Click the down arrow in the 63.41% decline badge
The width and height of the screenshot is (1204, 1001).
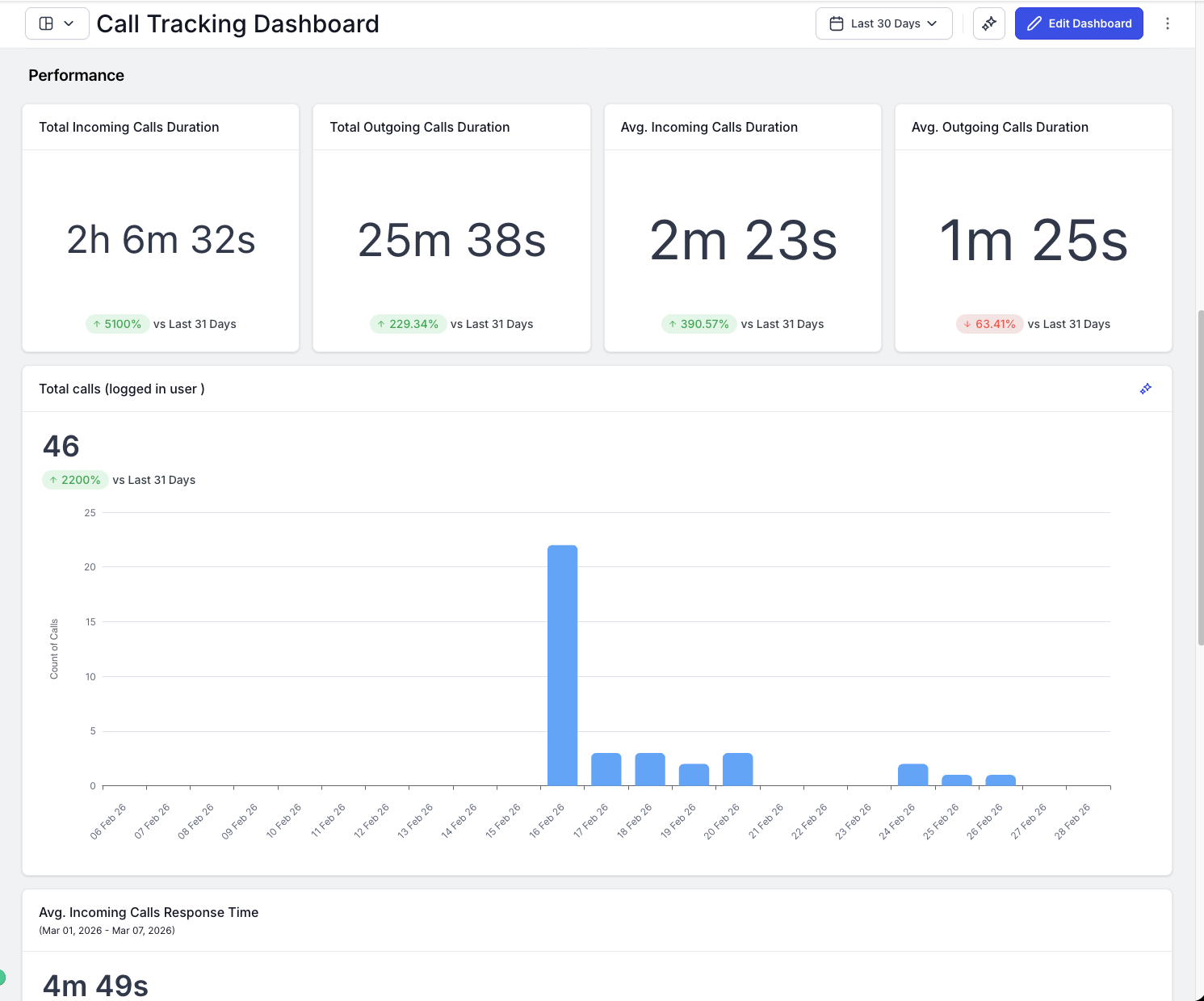click(968, 324)
